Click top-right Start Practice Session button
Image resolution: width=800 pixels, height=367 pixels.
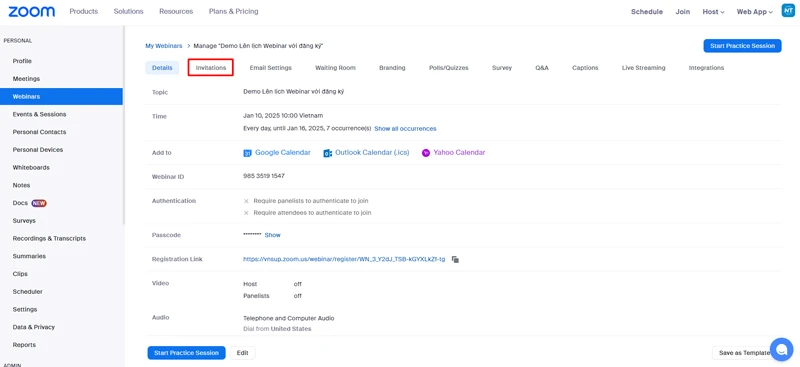click(x=742, y=46)
